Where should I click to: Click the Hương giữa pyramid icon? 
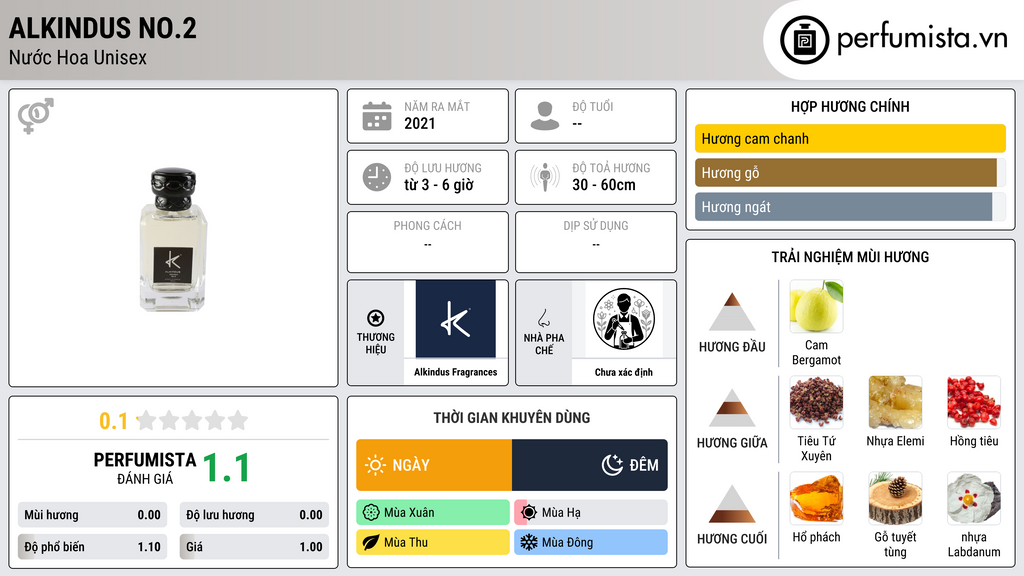coord(732,408)
